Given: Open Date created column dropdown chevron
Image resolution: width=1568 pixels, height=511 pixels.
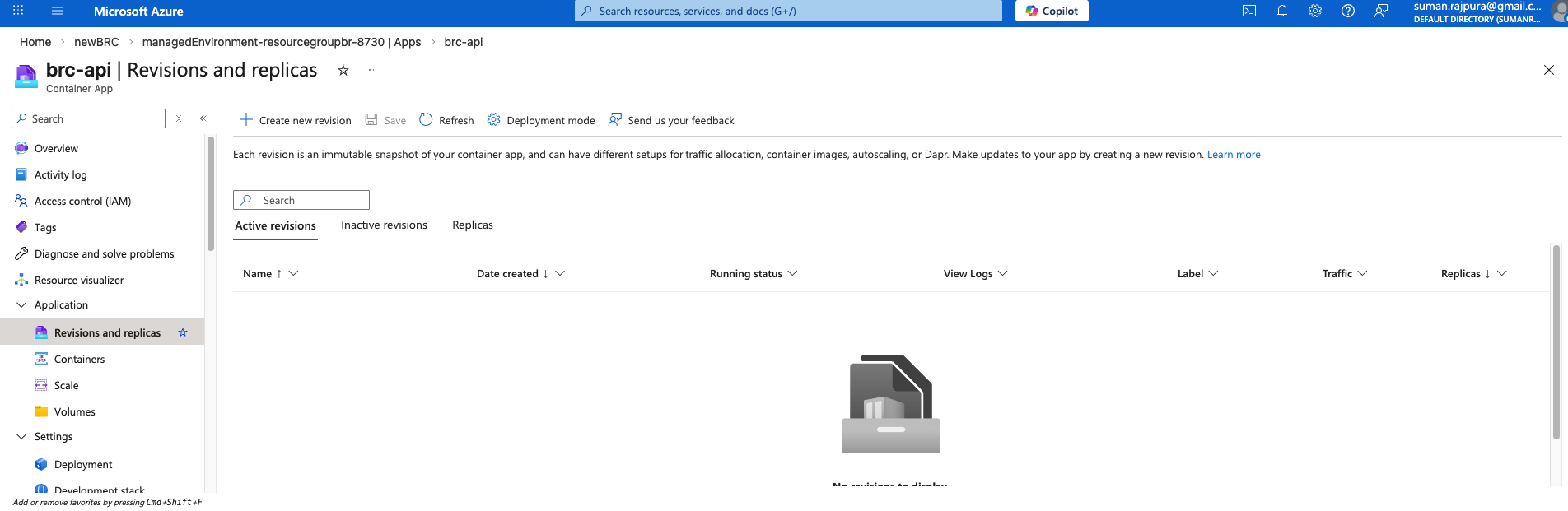Looking at the screenshot, I should [x=560, y=273].
